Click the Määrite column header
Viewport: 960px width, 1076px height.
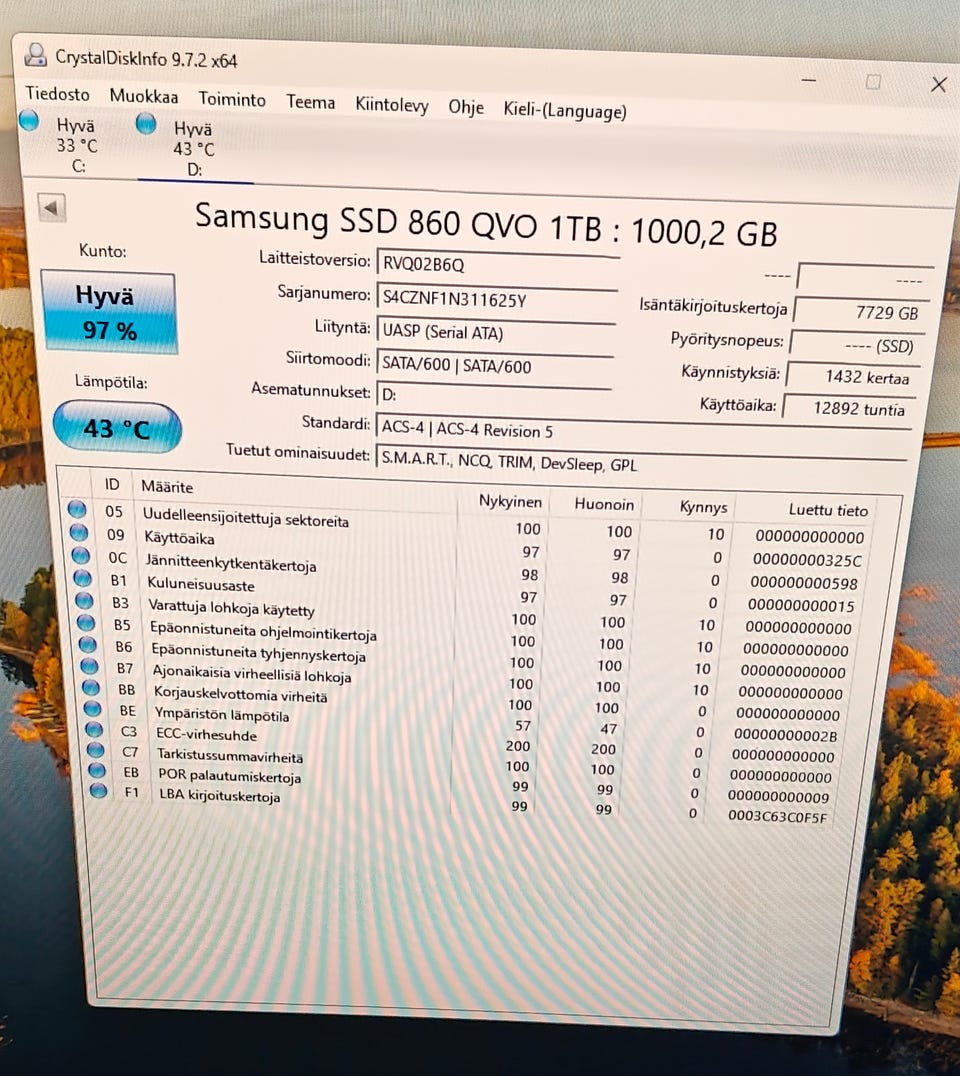click(167, 487)
